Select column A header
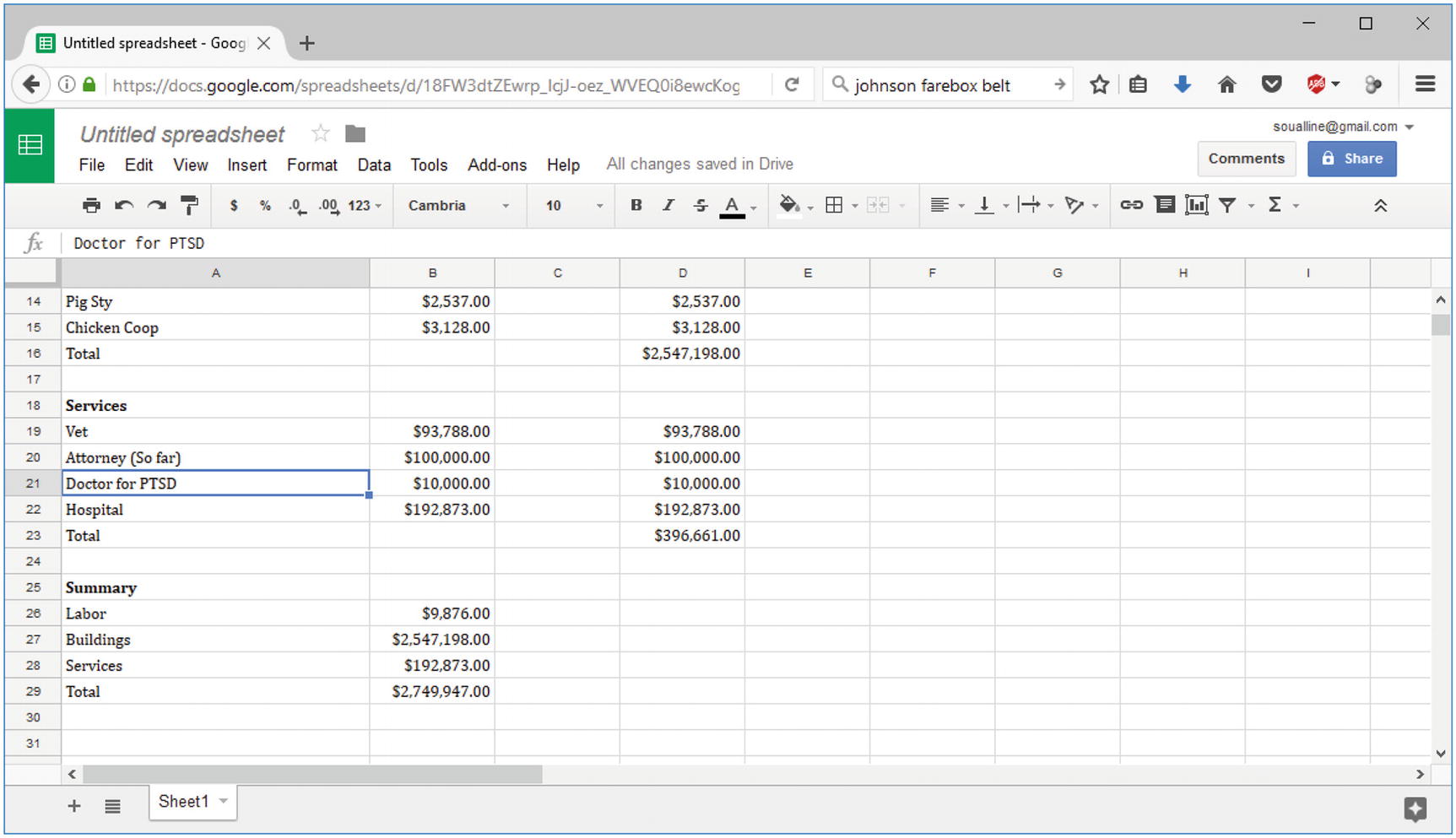 click(x=215, y=273)
